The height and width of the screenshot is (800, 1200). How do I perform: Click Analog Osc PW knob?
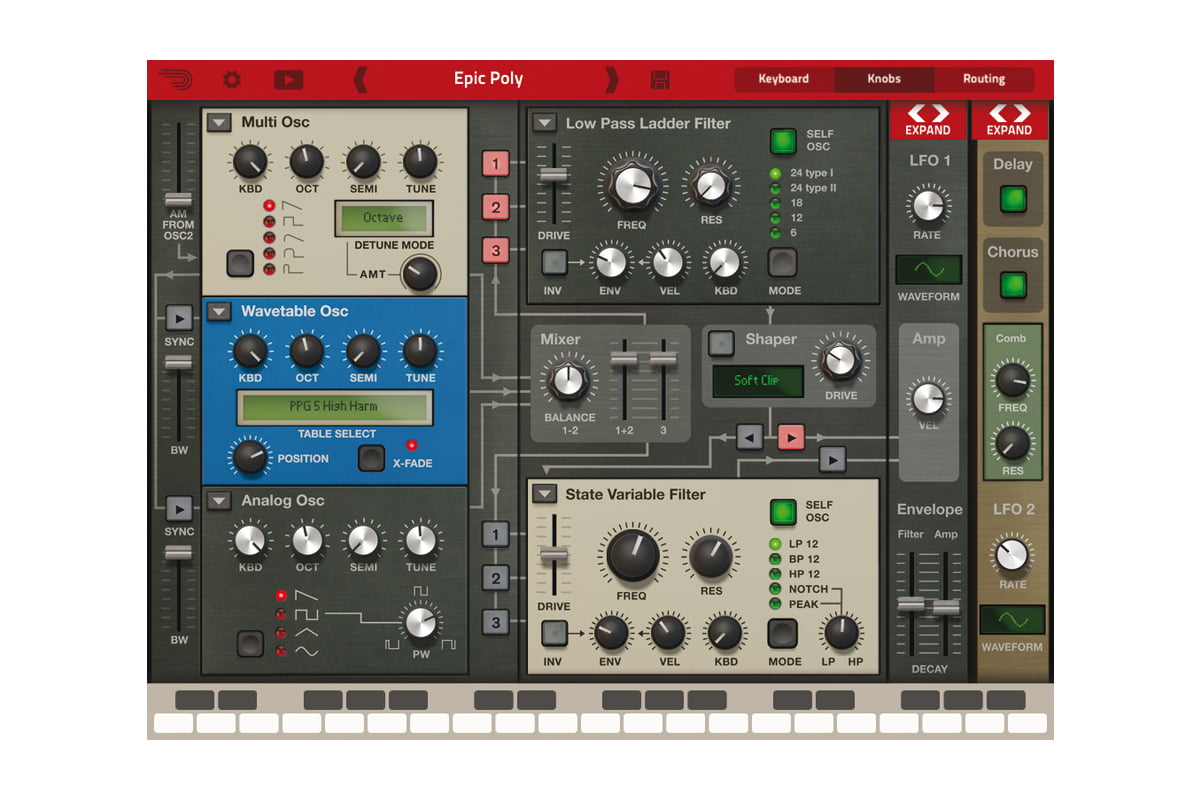[x=421, y=623]
